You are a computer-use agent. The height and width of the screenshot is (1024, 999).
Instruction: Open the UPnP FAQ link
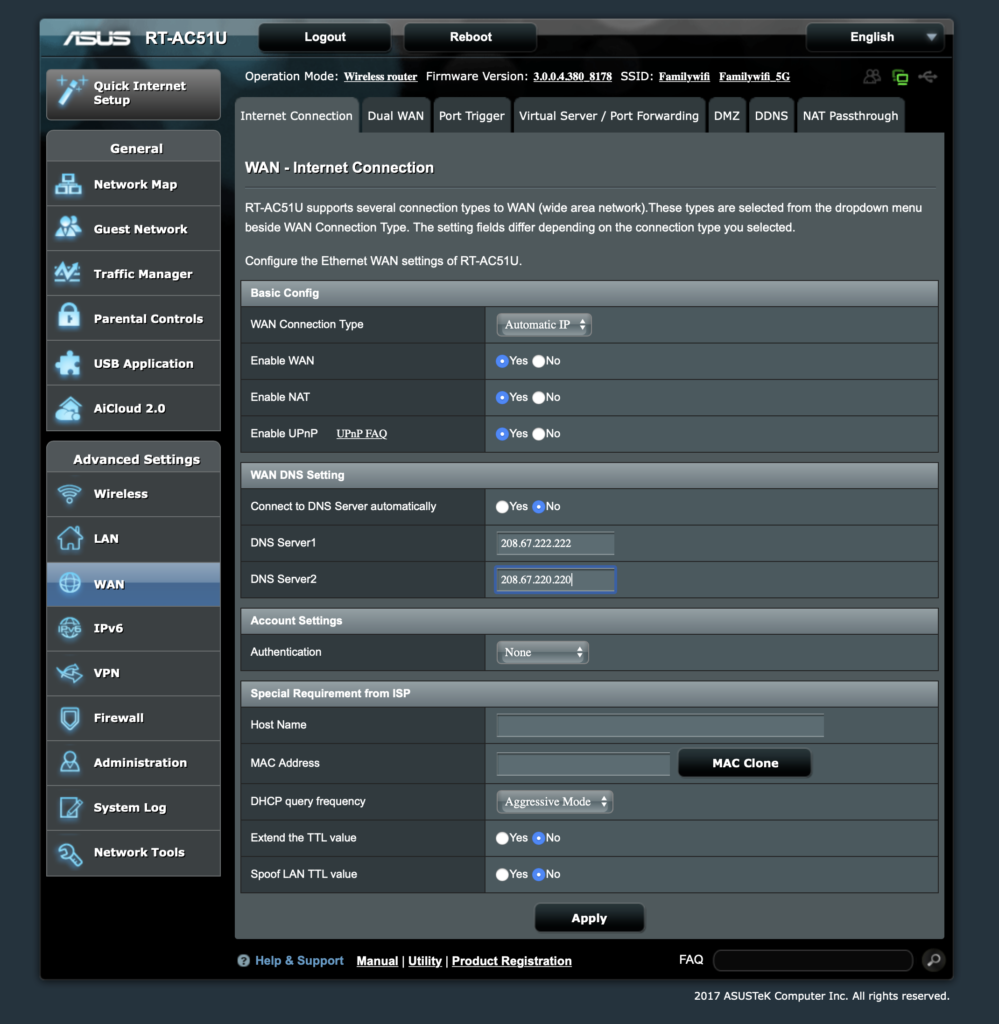coord(361,434)
